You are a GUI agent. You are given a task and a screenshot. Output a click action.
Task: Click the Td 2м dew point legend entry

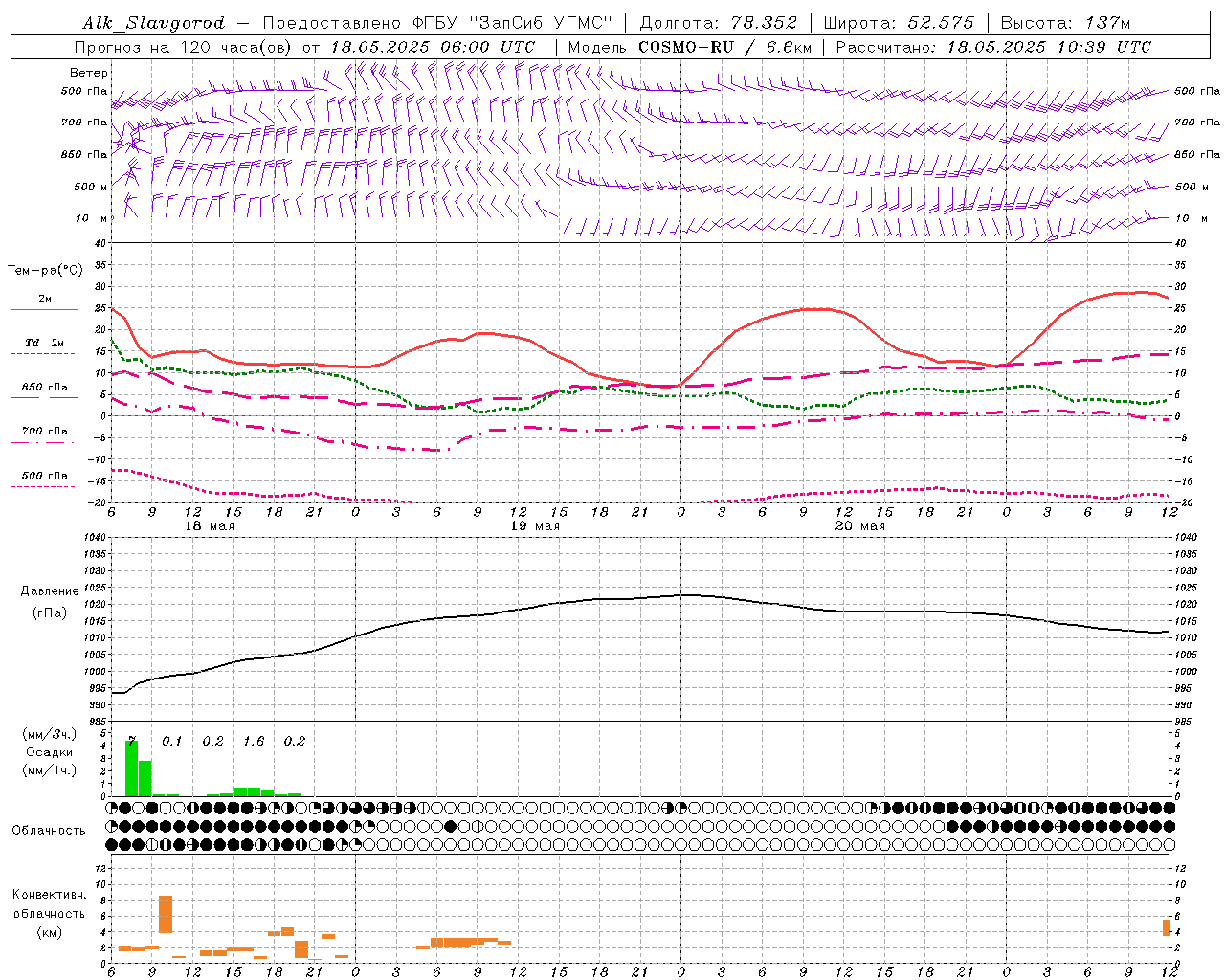coord(44,343)
